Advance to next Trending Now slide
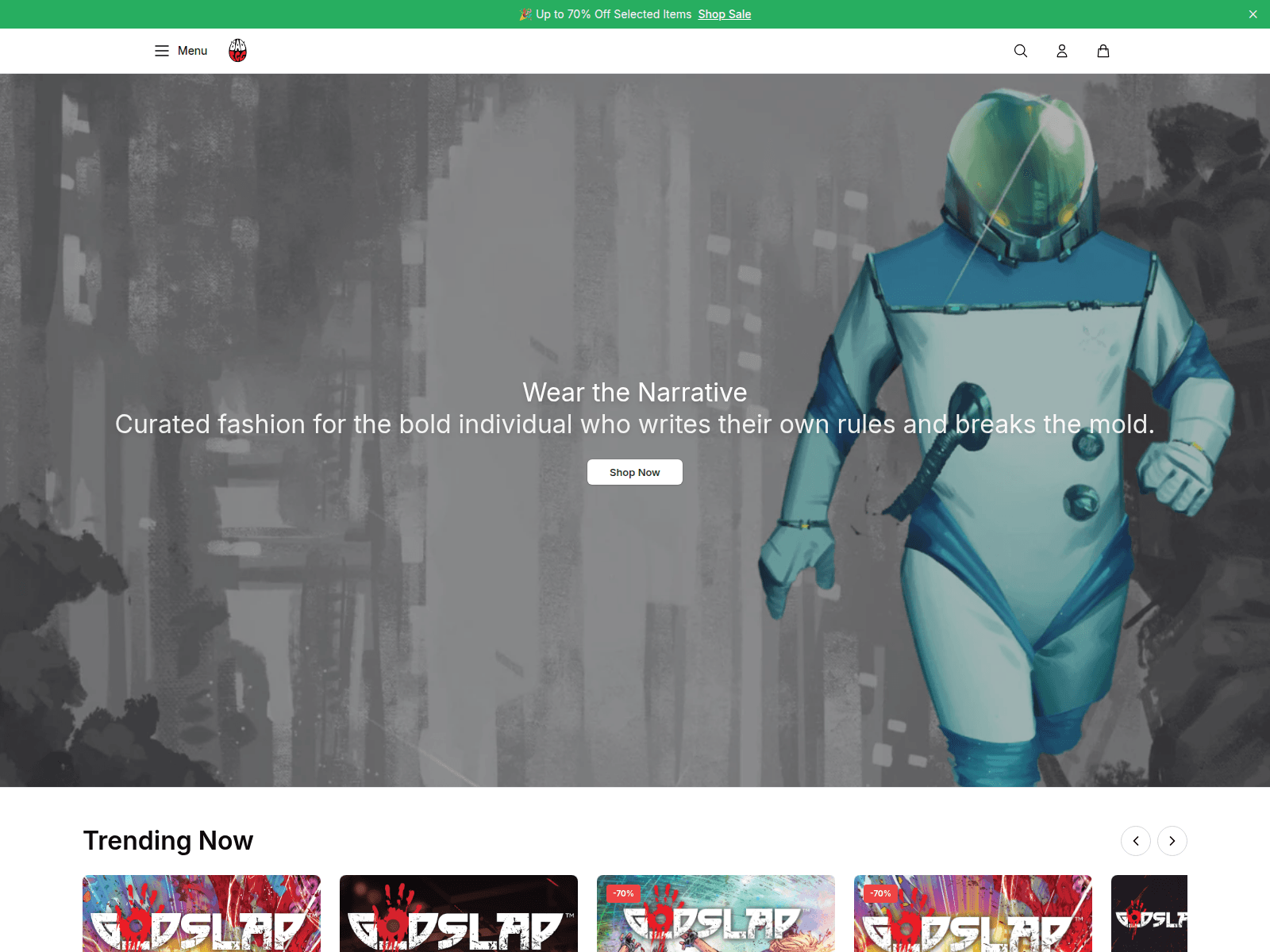 point(1172,841)
